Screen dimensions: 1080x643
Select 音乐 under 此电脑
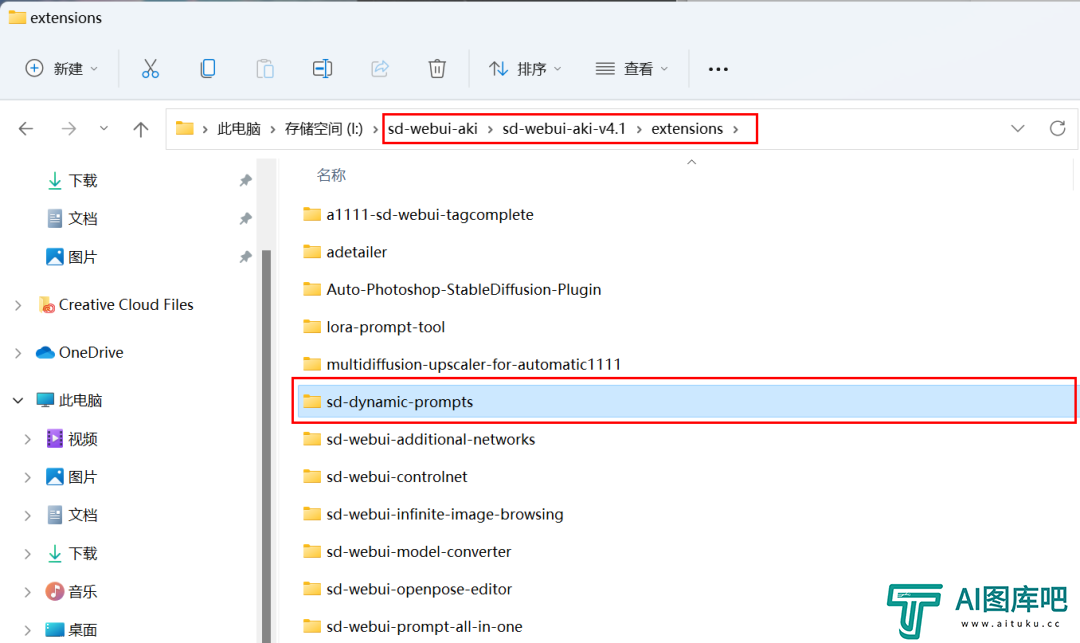pos(83,591)
